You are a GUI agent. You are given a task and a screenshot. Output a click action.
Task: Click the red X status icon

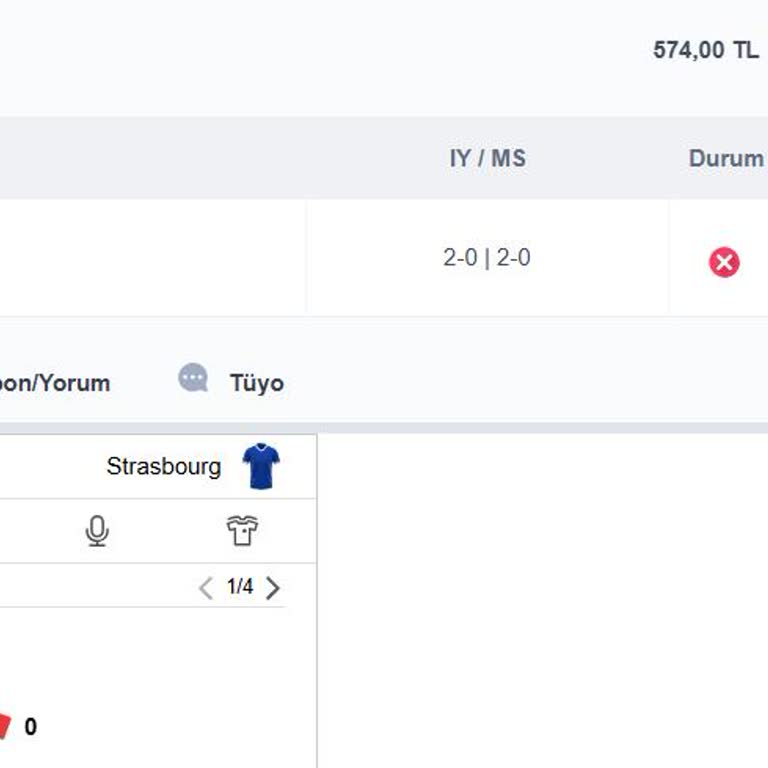point(724,262)
